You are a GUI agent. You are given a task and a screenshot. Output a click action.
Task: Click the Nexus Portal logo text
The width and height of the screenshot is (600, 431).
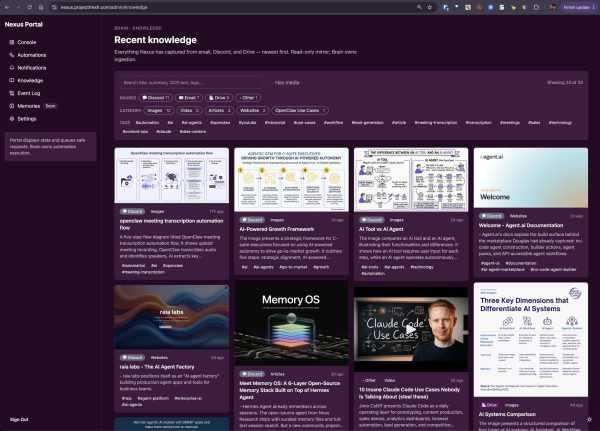pos(24,24)
